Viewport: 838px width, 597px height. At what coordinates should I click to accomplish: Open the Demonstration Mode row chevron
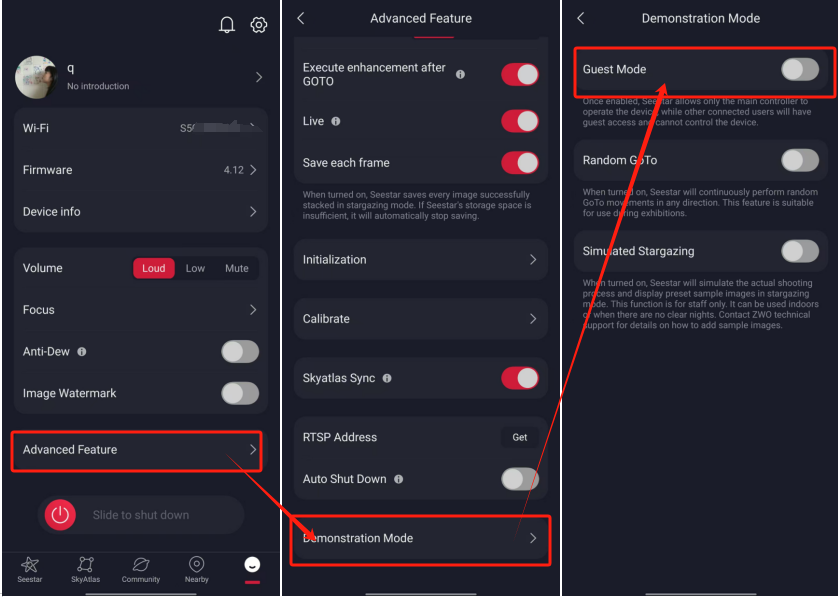533,538
